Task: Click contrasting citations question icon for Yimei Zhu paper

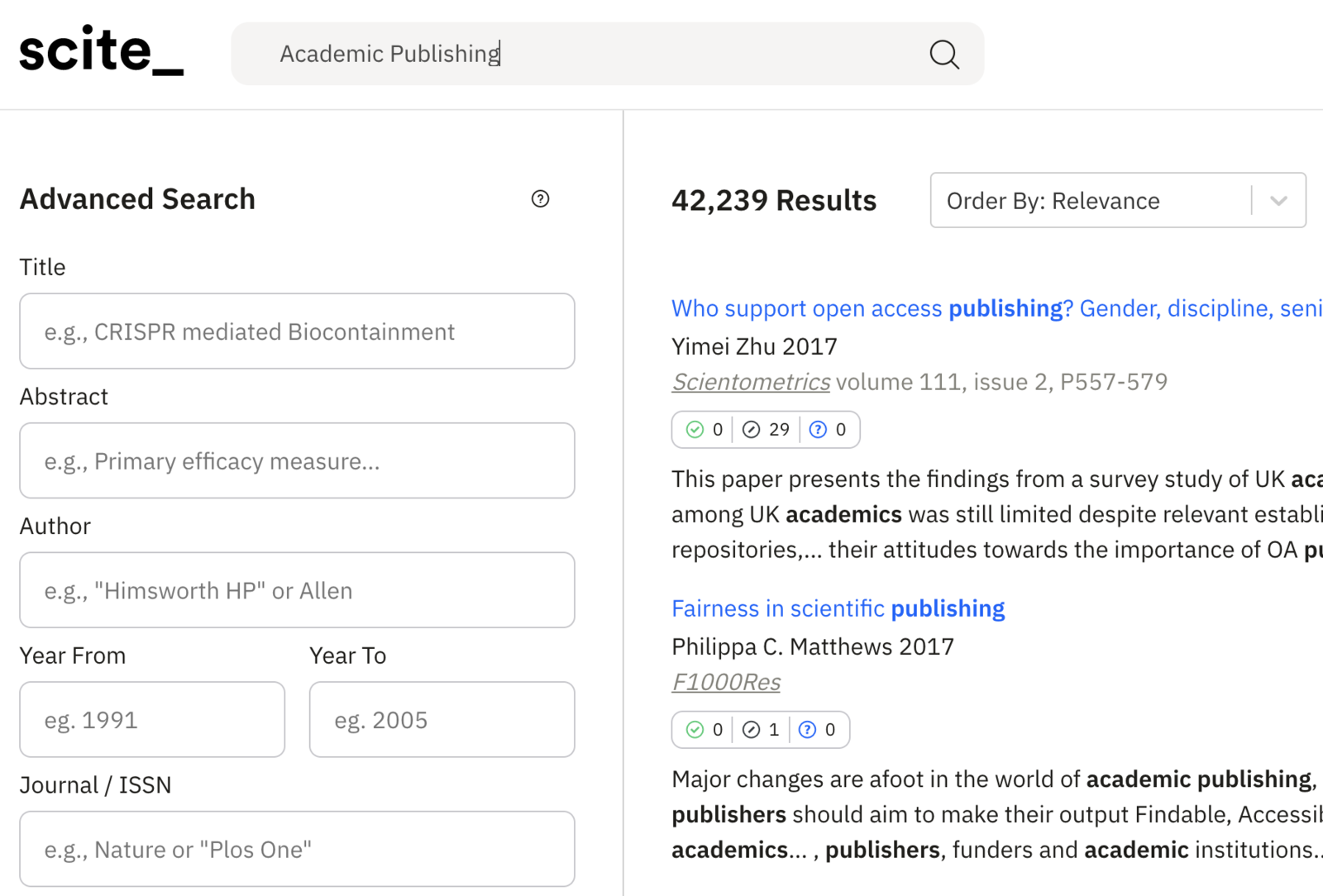Action: coord(818,430)
